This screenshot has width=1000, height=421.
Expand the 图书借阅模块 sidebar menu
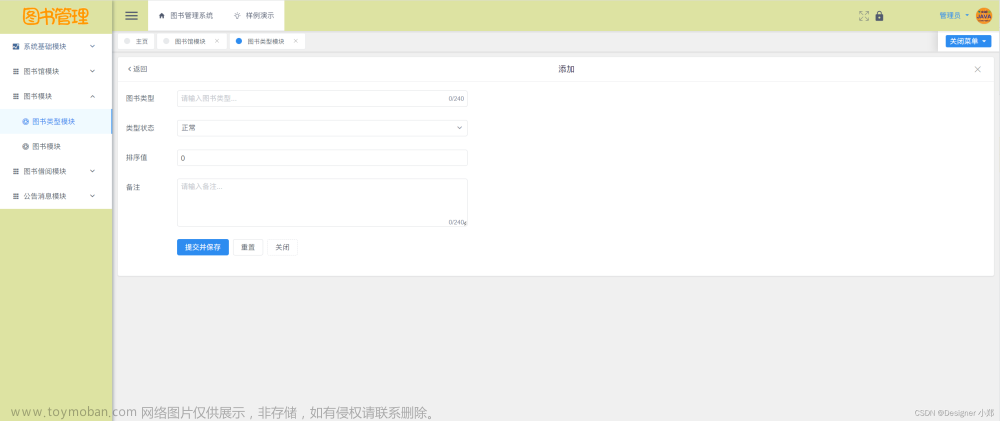point(92,171)
